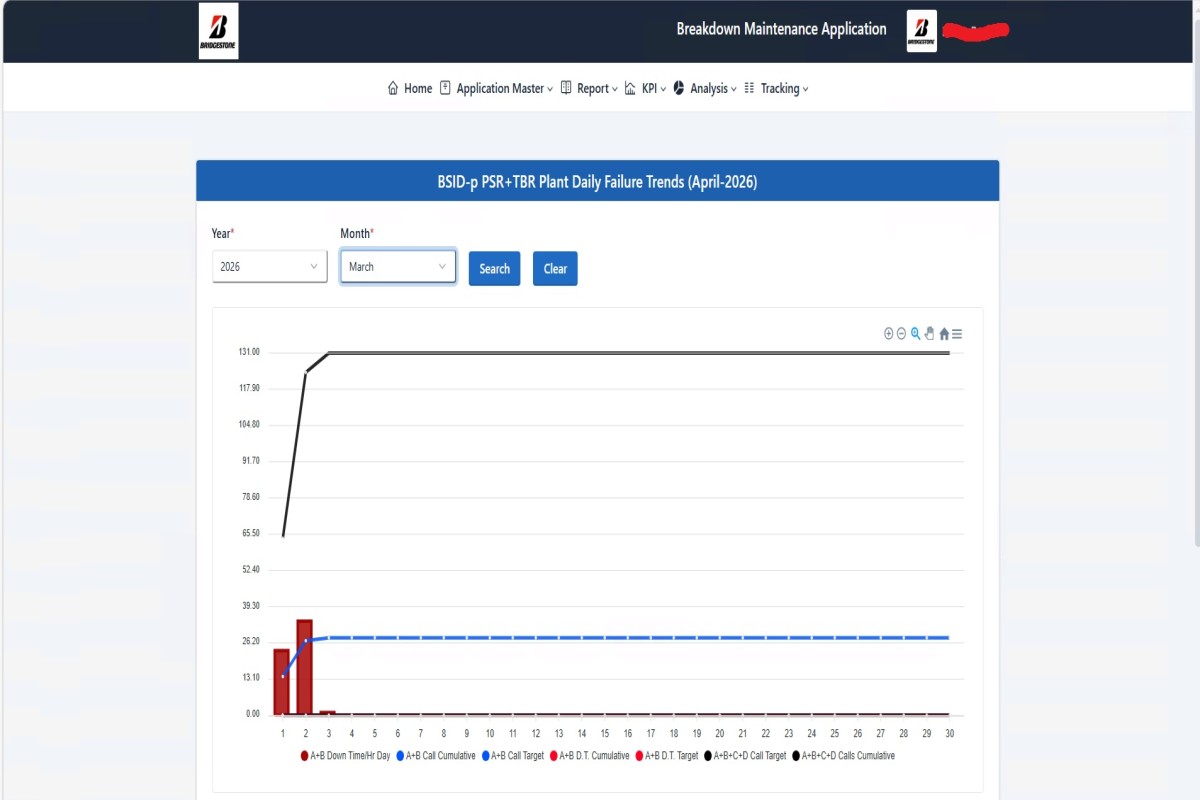Toggle A+B Down Time/Hr Day legend series

coord(347,756)
